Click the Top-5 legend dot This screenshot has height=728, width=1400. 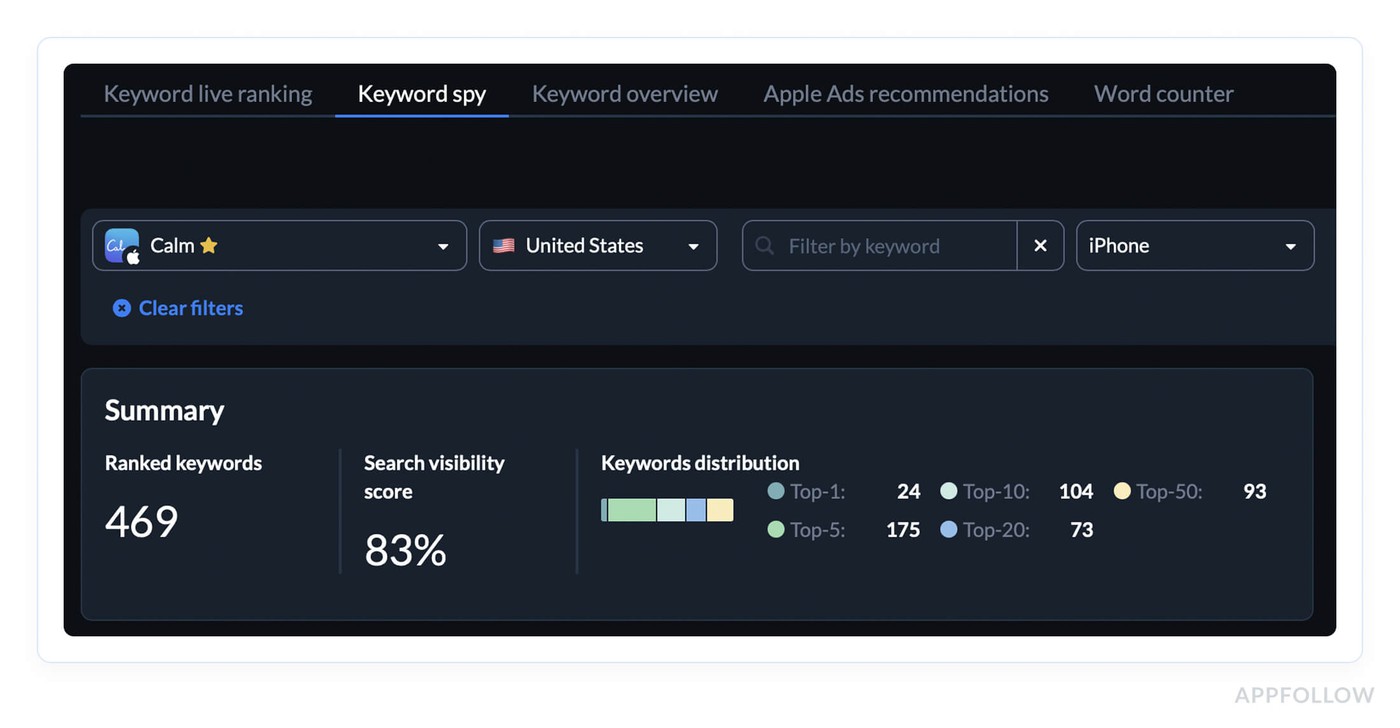(776, 529)
